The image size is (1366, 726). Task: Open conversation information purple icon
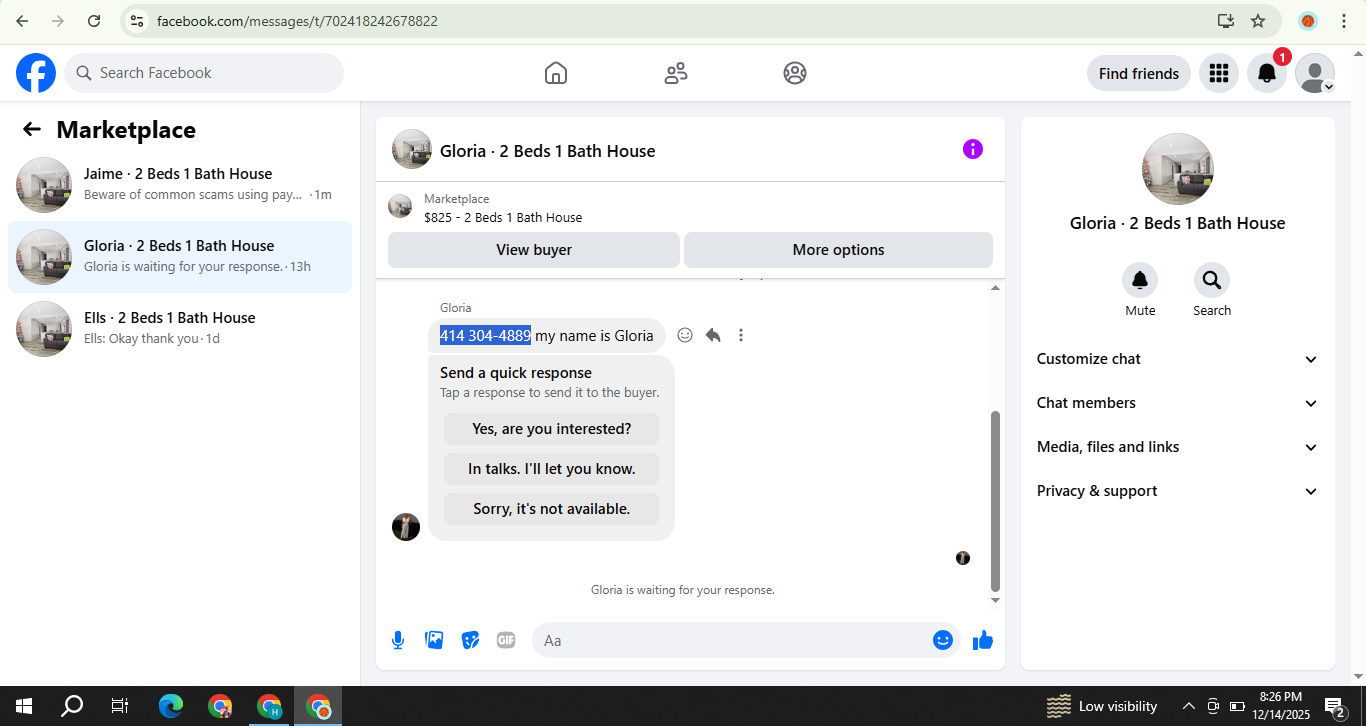coord(973,149)
